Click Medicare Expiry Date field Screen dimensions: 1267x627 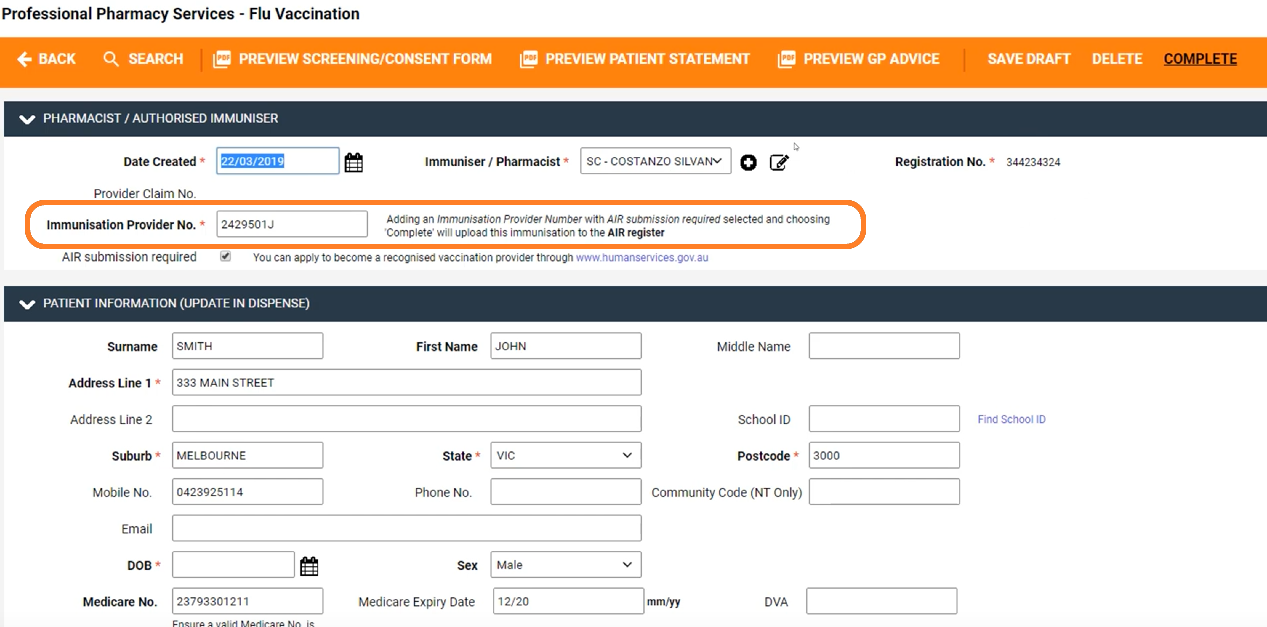(x=568, y=601)
